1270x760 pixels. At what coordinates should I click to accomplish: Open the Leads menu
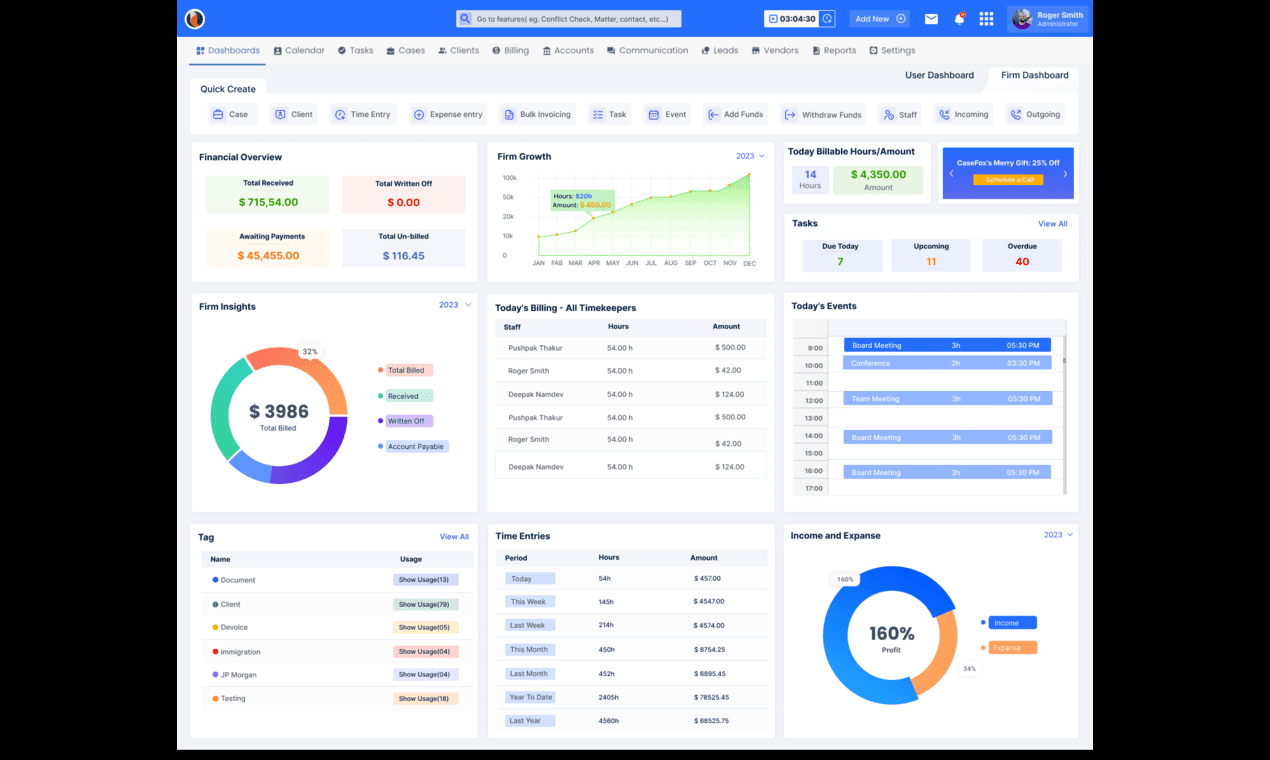tap(720, 50)
